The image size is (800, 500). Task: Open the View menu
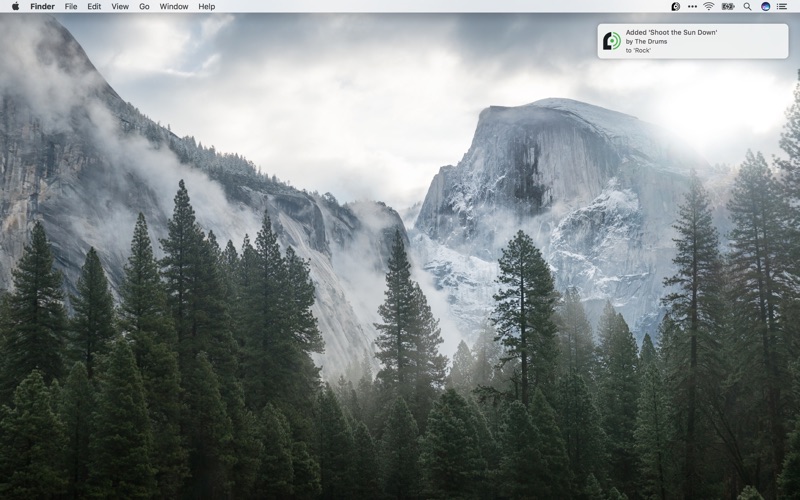pos(120,7)
